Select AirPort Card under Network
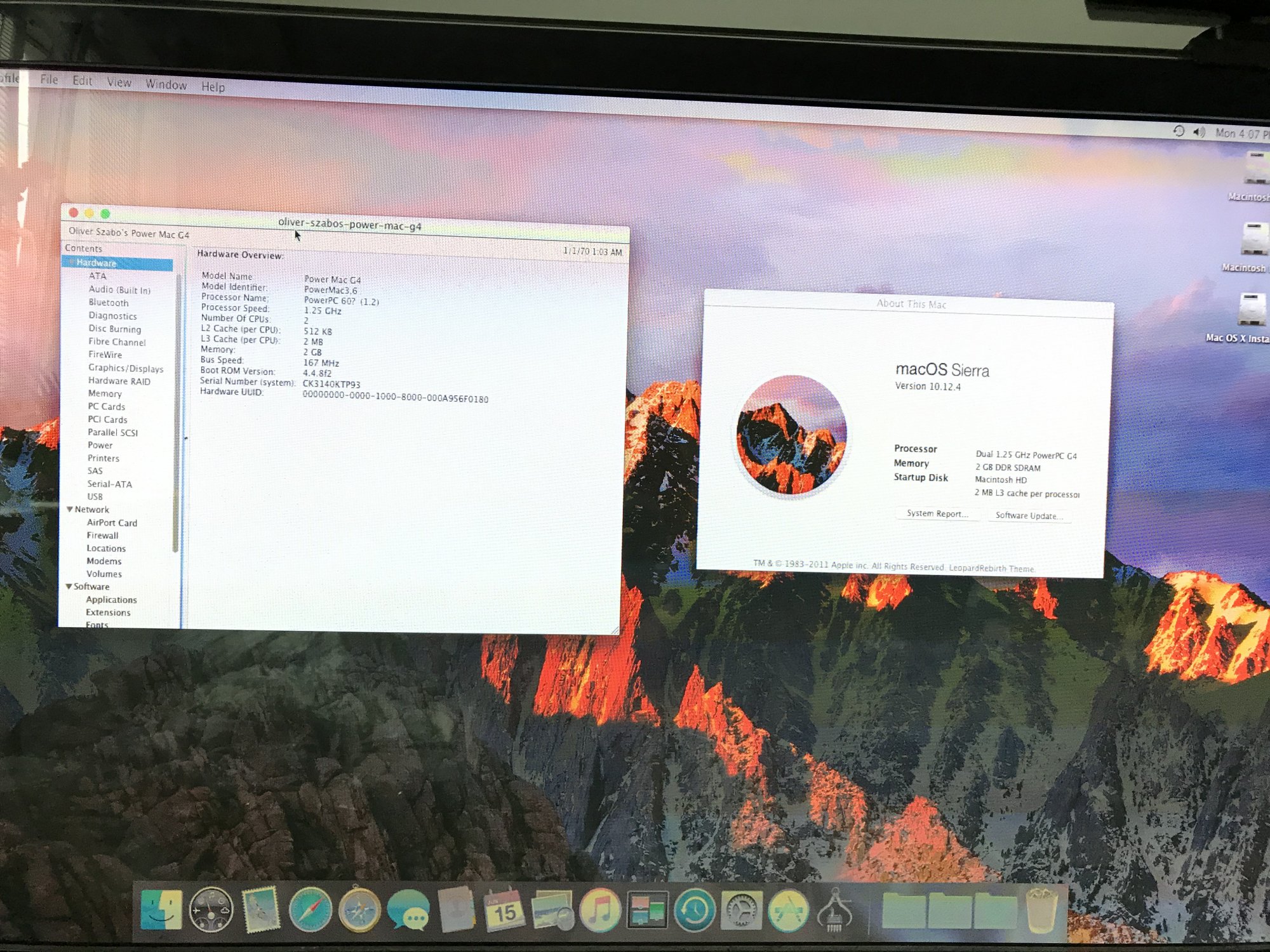 (x=112, y=523)
